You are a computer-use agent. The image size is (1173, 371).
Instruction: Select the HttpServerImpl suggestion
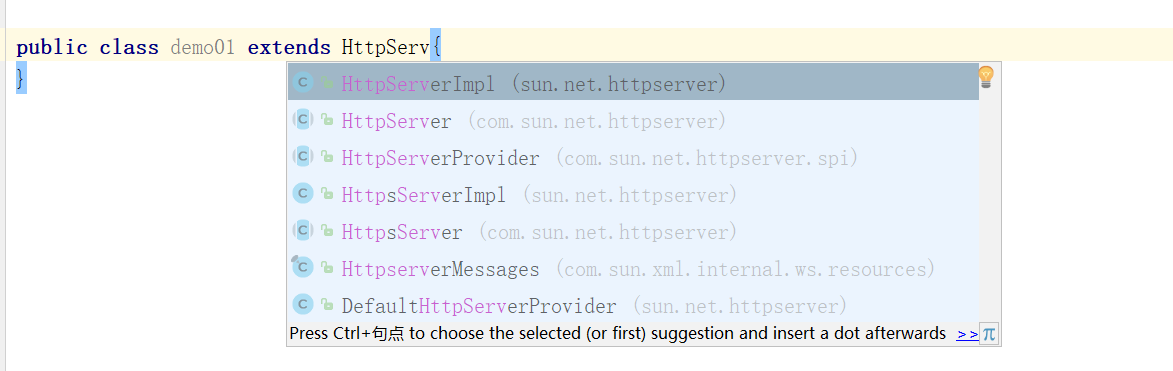633,83
